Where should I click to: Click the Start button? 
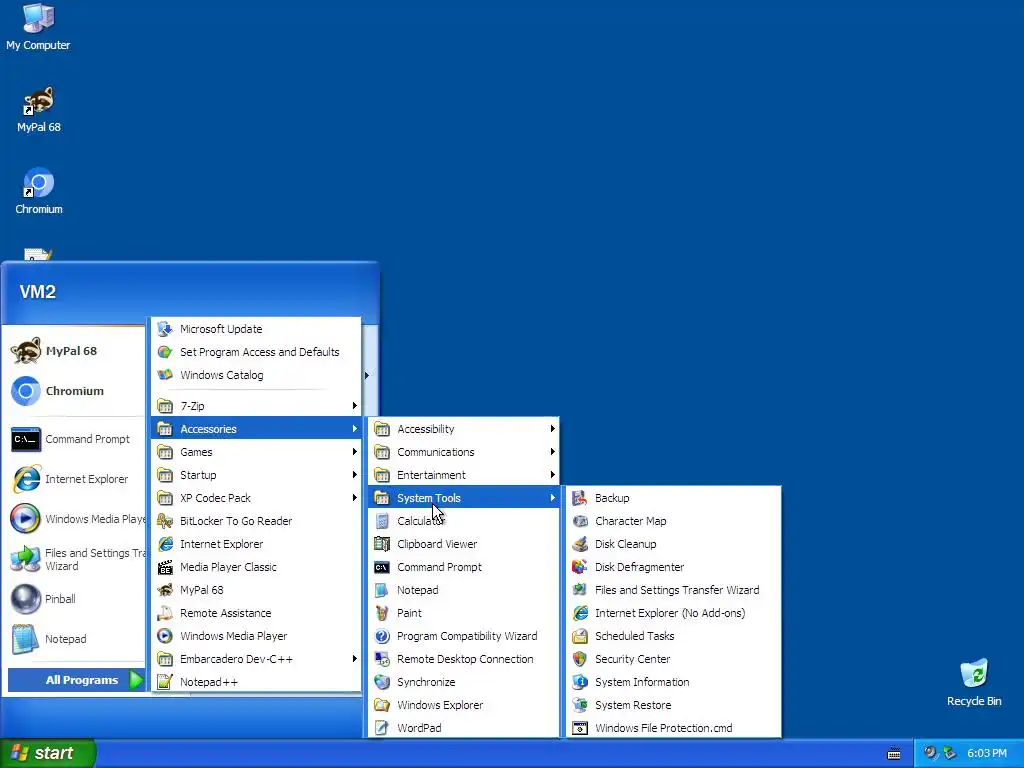click(x=47, y=753)
